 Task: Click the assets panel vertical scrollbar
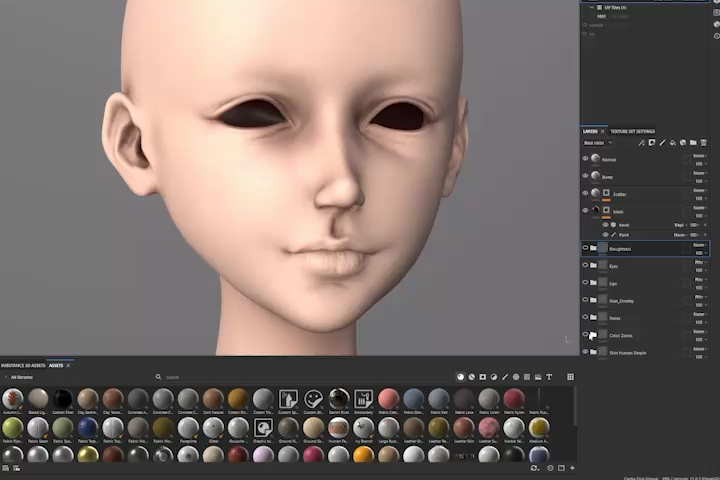[575, 406]
